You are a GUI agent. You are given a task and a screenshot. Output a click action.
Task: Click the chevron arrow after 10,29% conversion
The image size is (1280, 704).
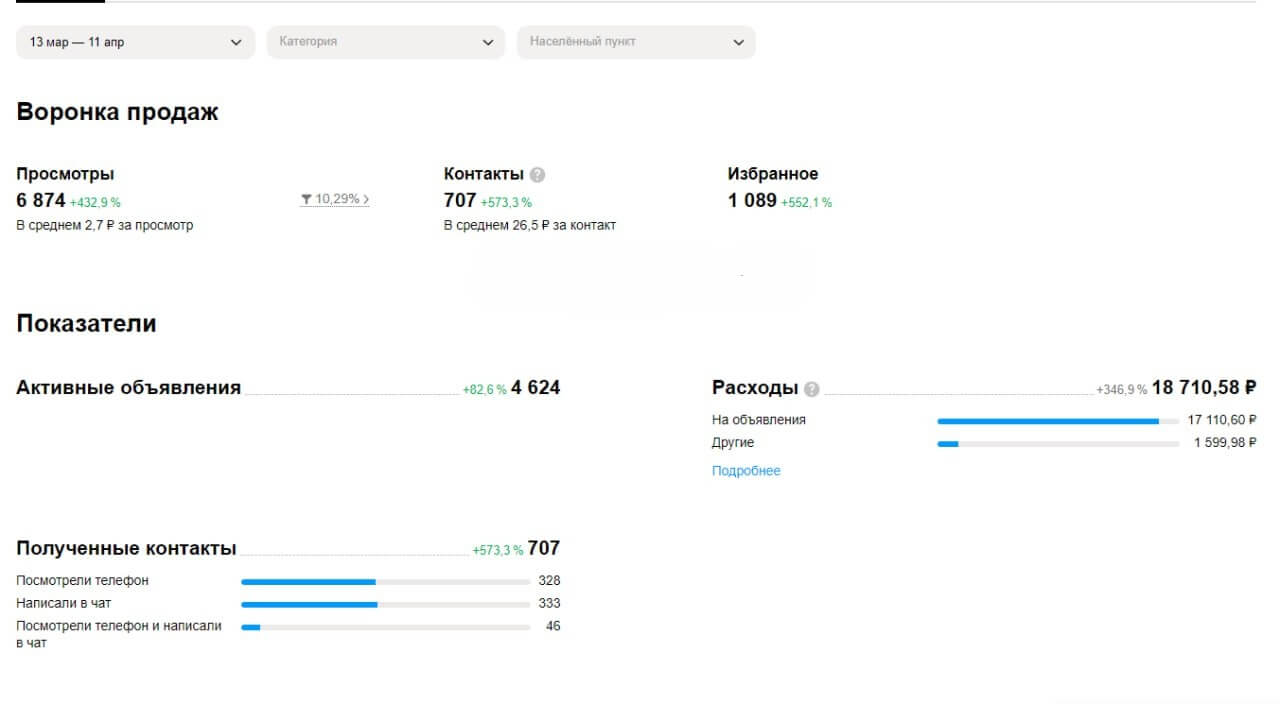[366, 200]
